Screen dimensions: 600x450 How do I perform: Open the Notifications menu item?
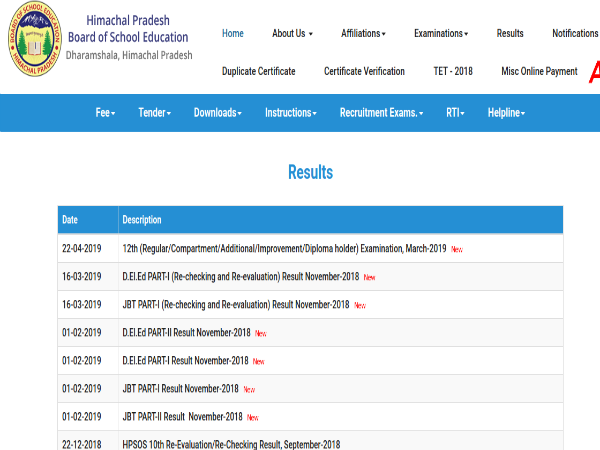[575, 33]
